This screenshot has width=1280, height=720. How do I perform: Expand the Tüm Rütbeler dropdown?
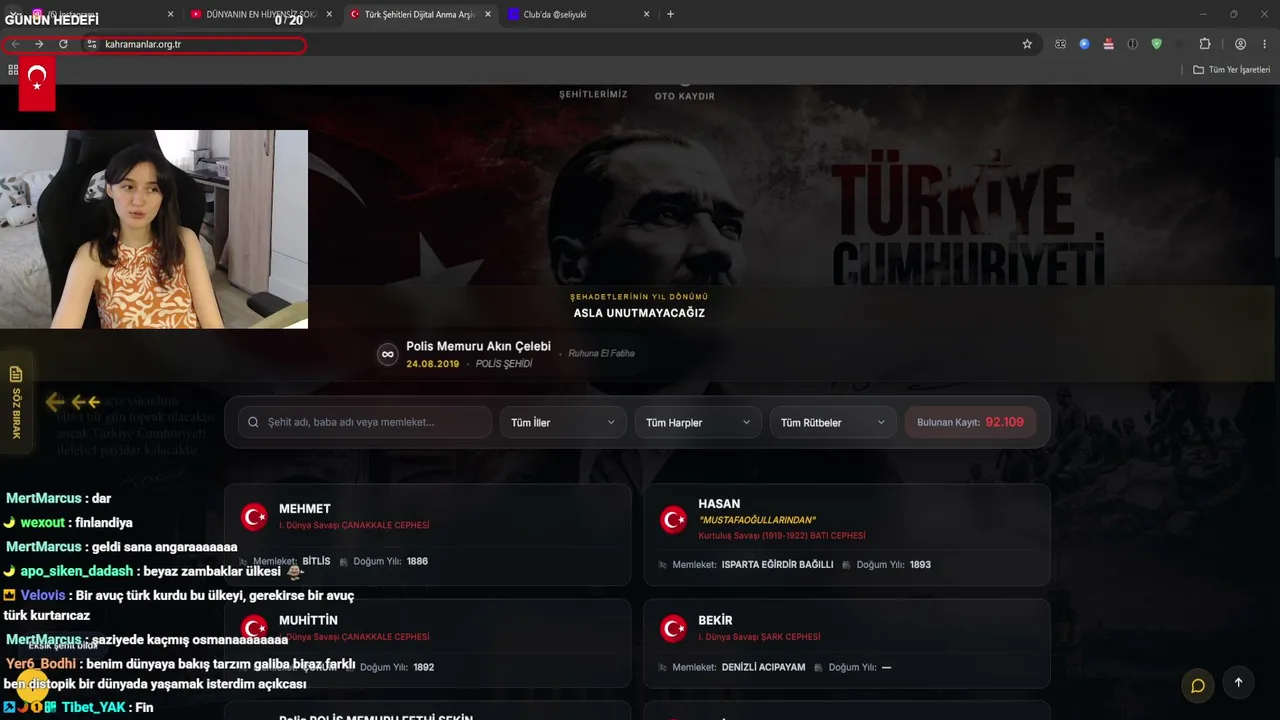click(x=833, y=422)
